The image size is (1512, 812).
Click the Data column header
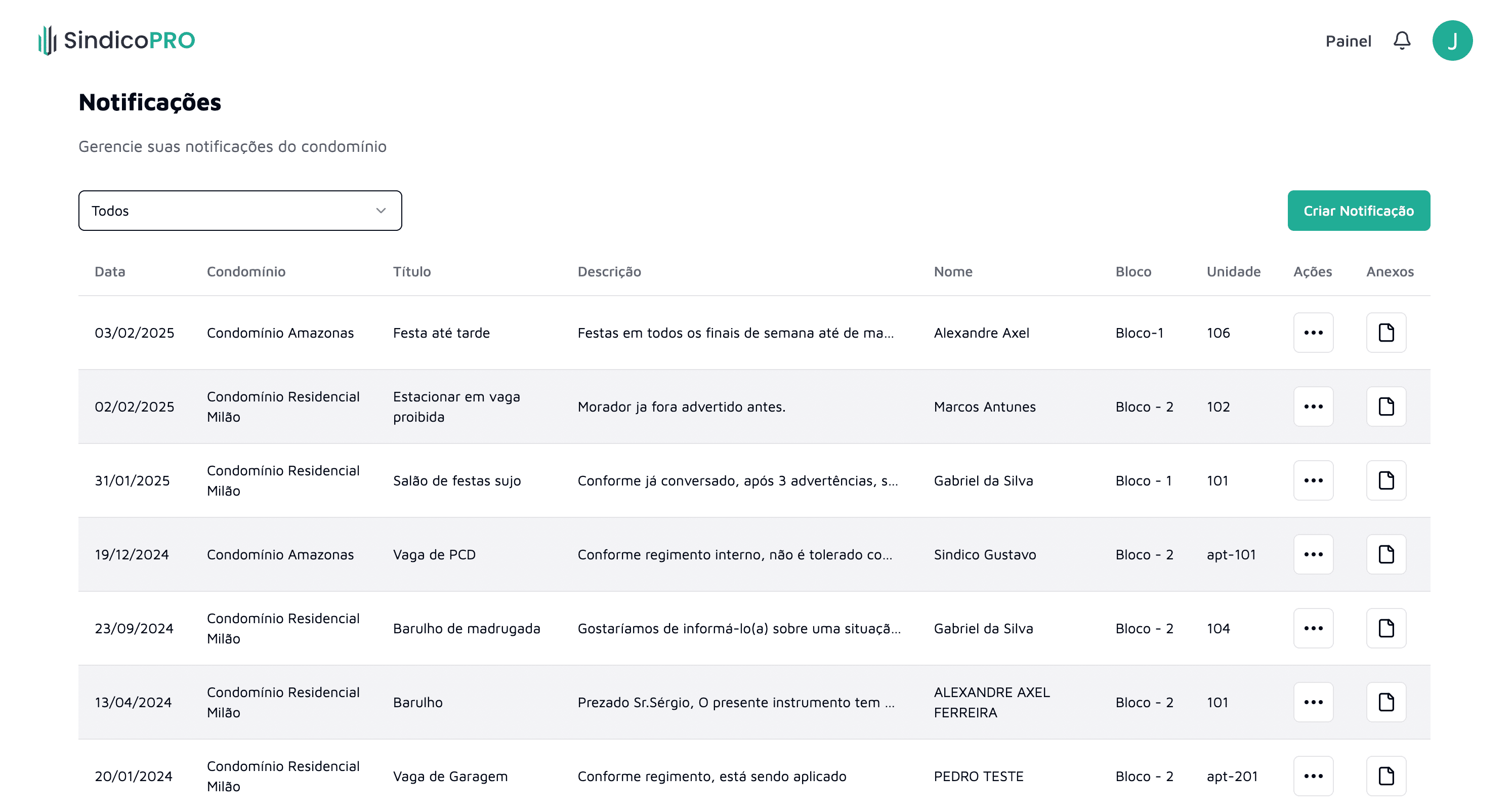110,271
